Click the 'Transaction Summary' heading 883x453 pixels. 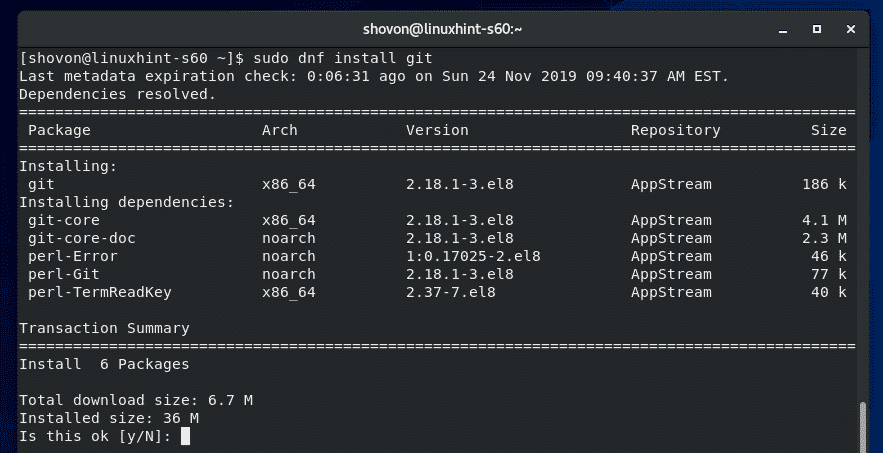pyautogui.click(x=104, y=328)
